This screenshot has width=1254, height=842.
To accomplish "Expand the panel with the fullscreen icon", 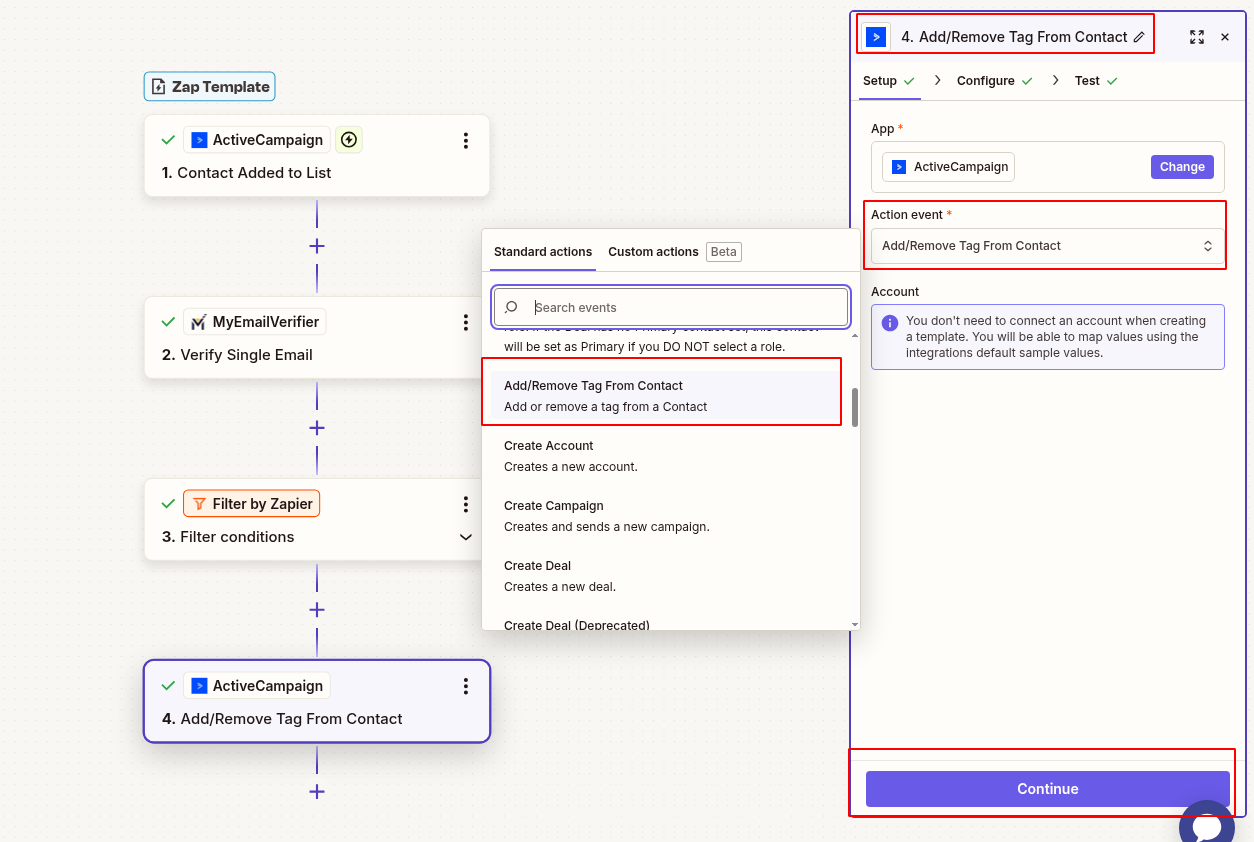I will tap(1197, 37).
